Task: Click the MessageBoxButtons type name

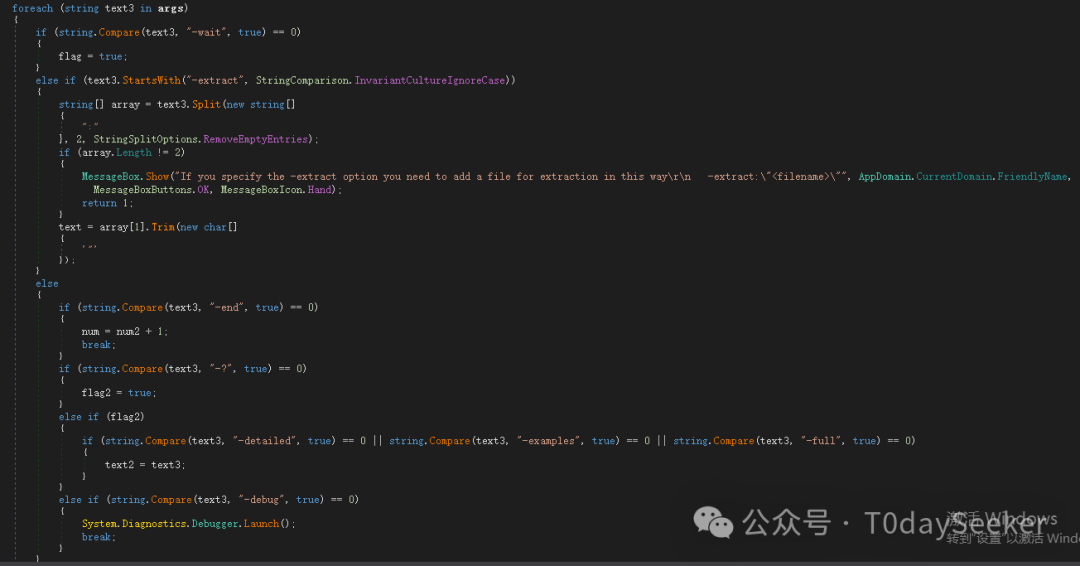Action: 143,189
